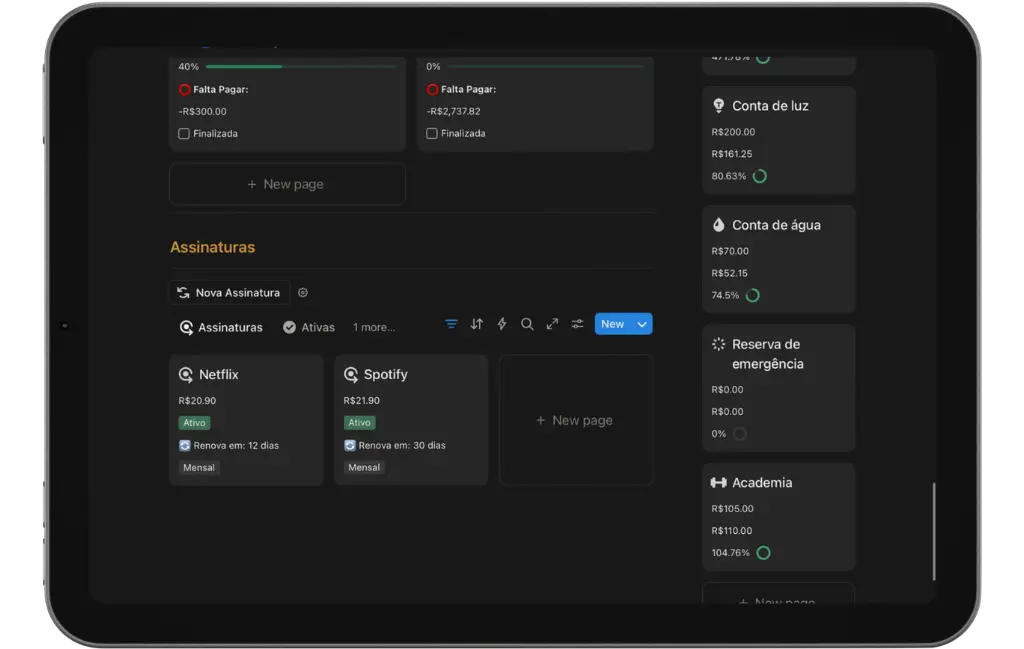Open the Academia card title
This screenshot has width=1024, height=649.
pos(762,483)
